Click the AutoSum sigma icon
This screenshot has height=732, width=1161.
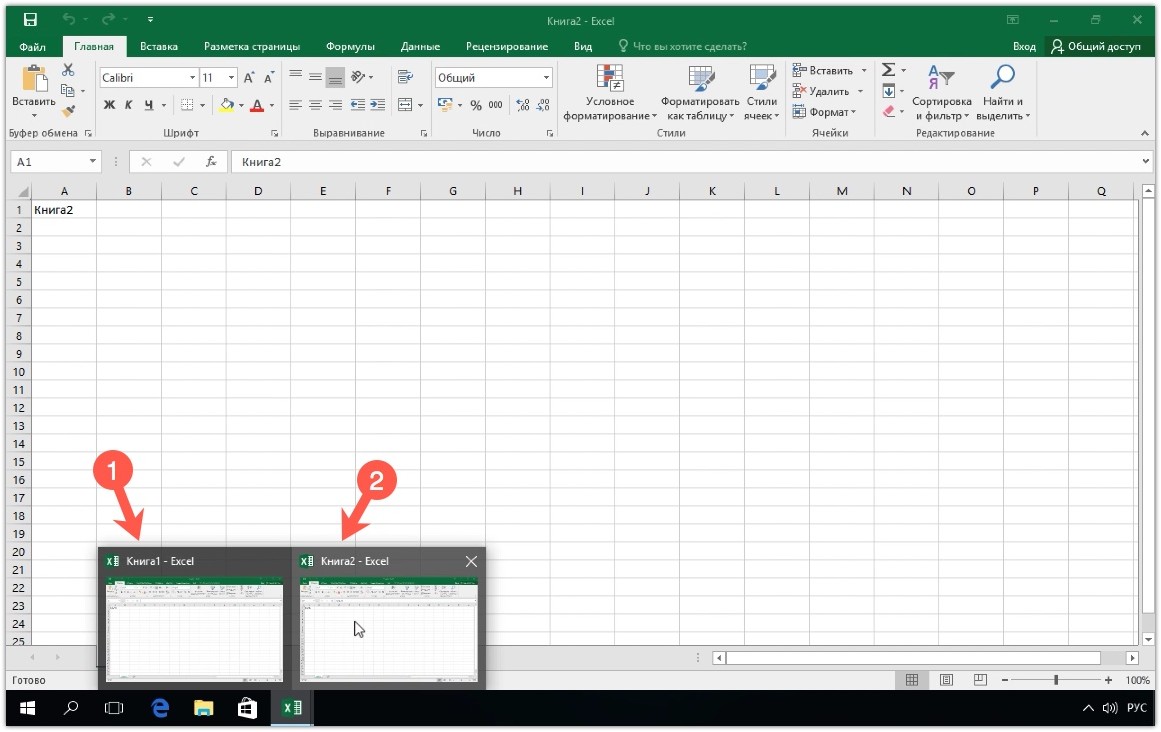889,70
